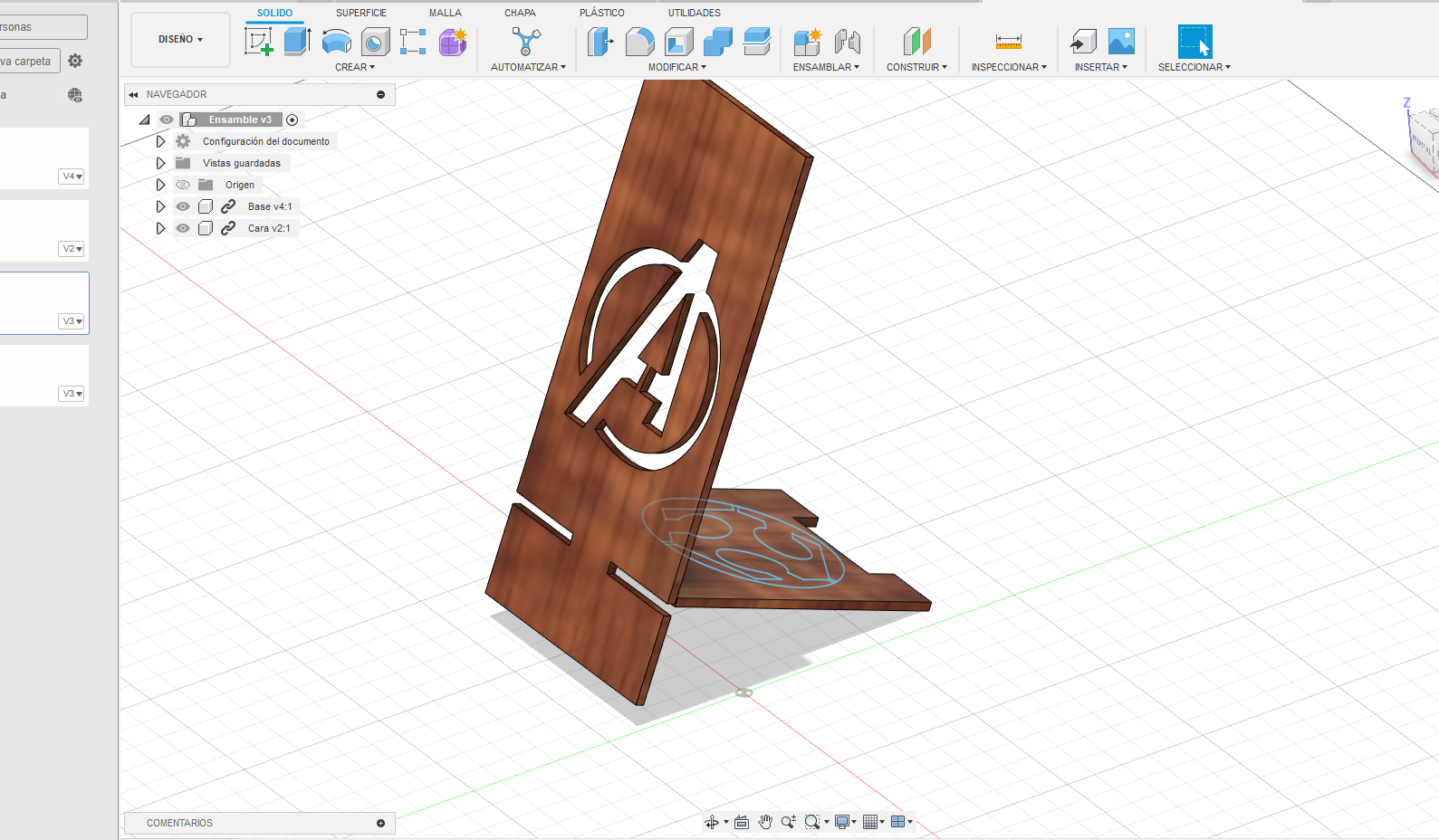Click the Offset Plane construct icon
This screenshot has width=1439, height=840.
916,42
